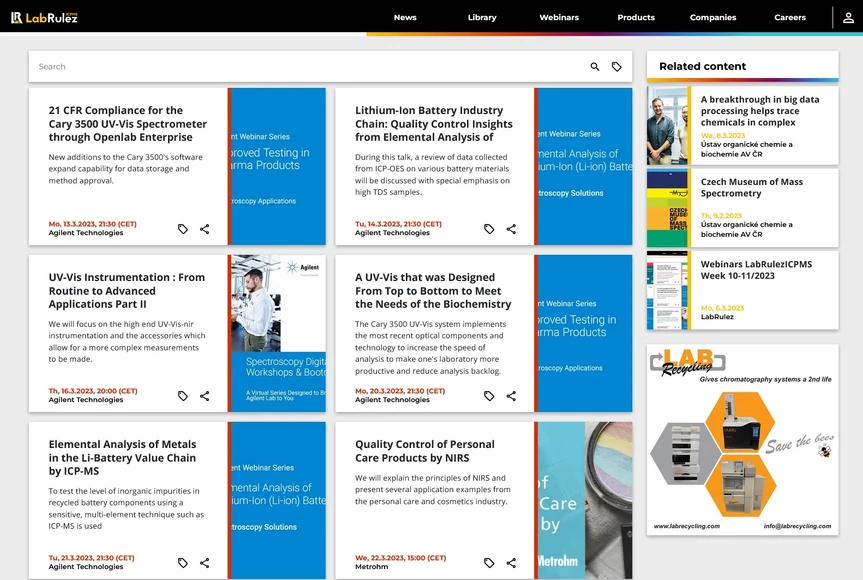Click thumbnail of Elemental Analysis of Metals card
Screen dimensions: 863x580
[277, 500]
